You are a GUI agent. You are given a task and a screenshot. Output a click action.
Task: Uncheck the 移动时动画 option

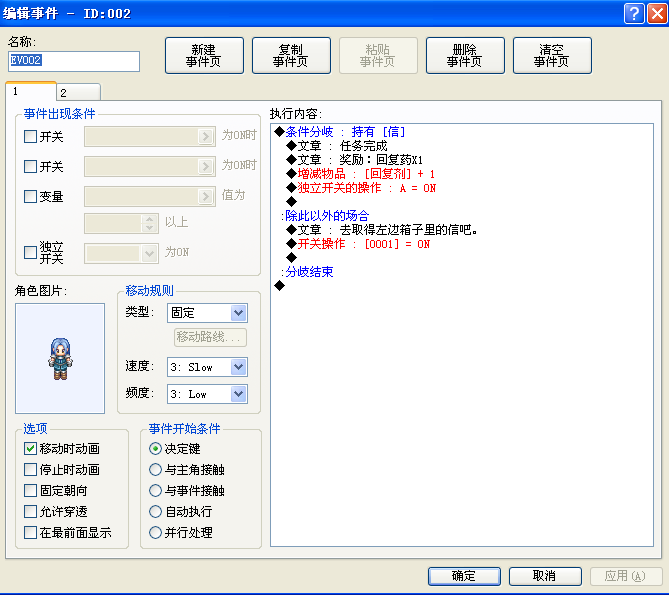30,449
